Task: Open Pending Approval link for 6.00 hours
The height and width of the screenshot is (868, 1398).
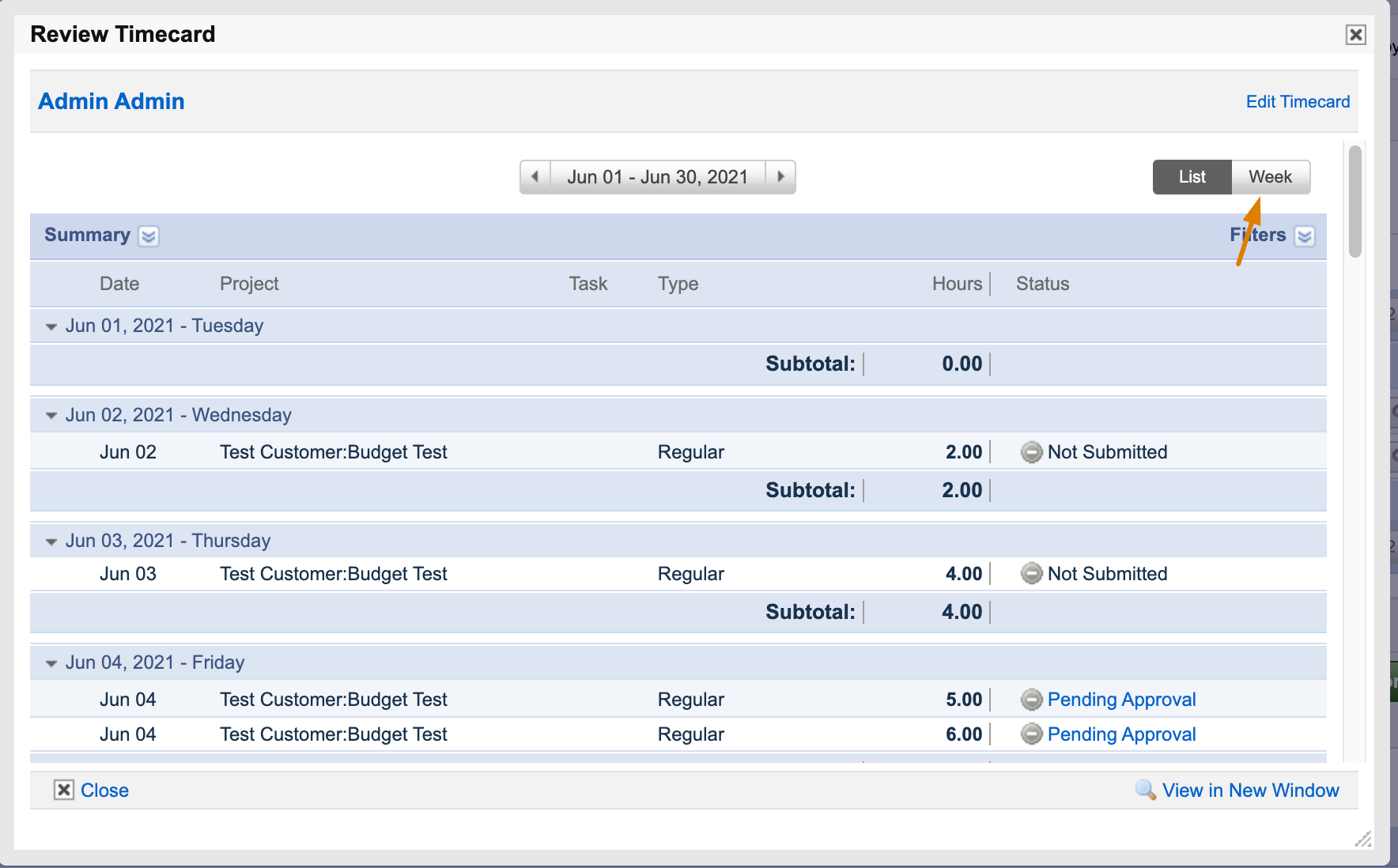Action: tap(1121, 734)
